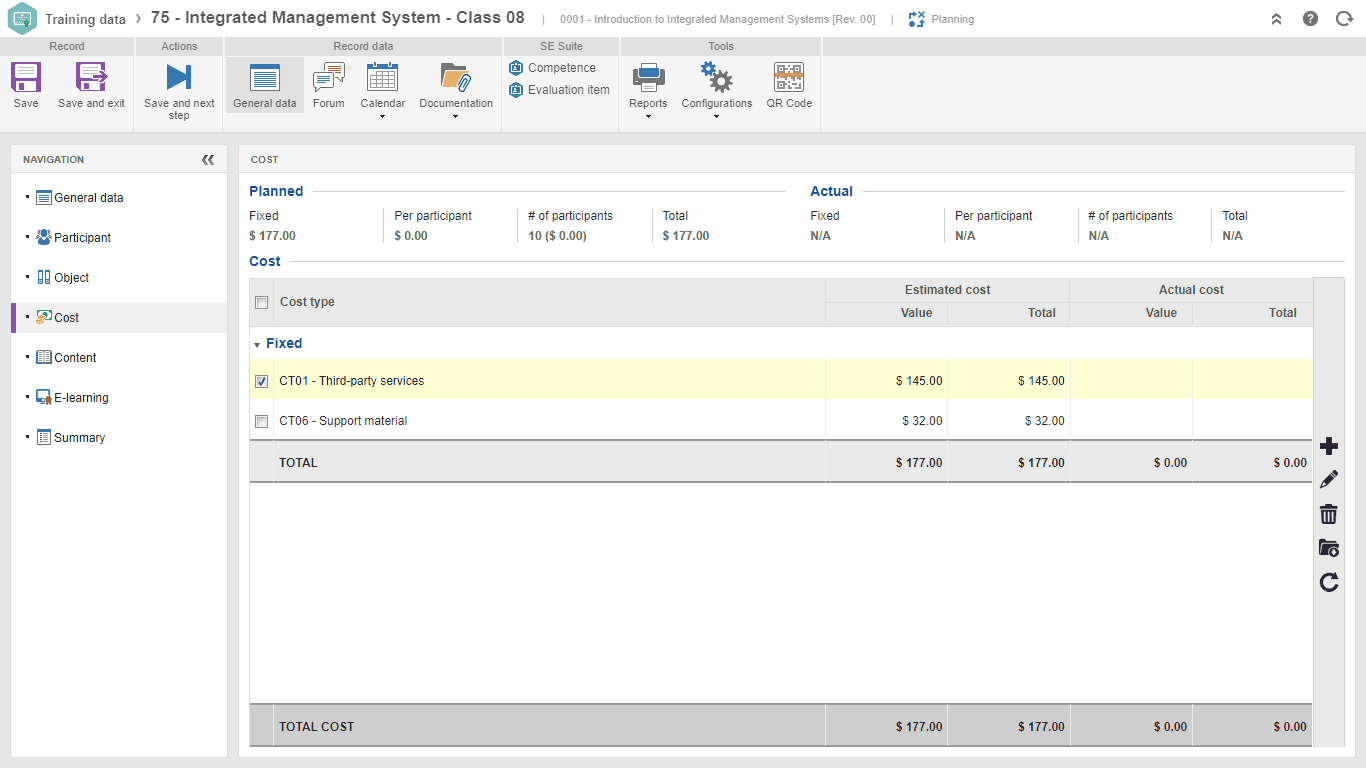Edit selected cost with pencil icon
Viewport: 1366px width, 768px height.
click(x=1329, y=480)
